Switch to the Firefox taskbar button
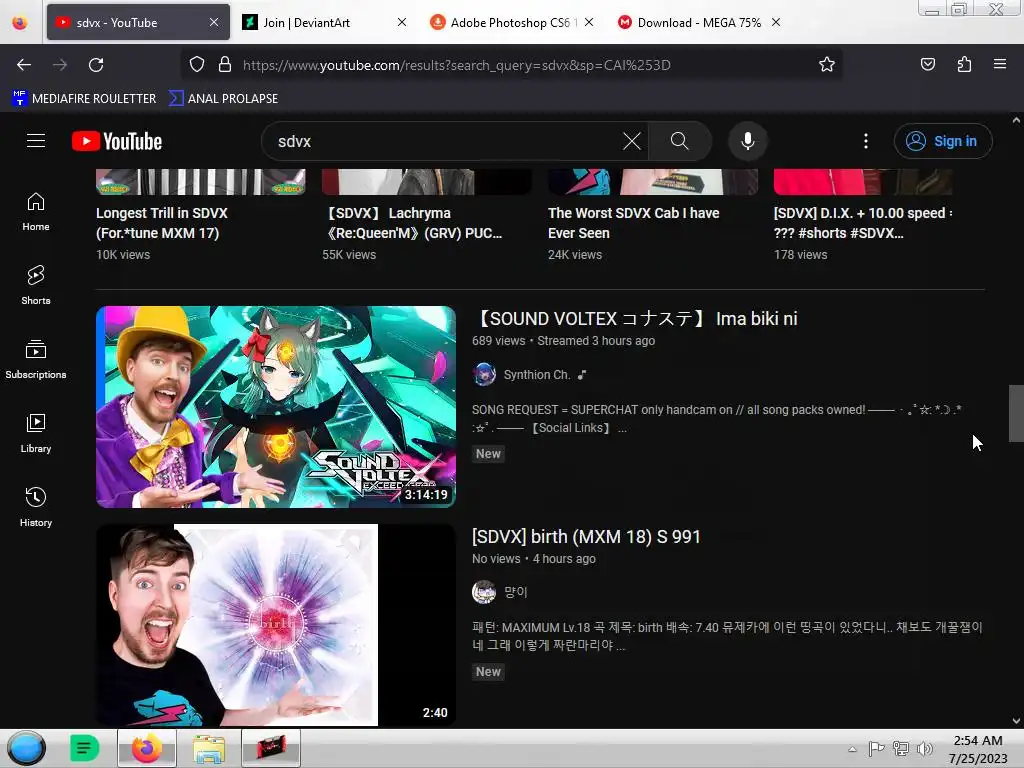Viewport: 1024px width, 768px height. (147, 748)
